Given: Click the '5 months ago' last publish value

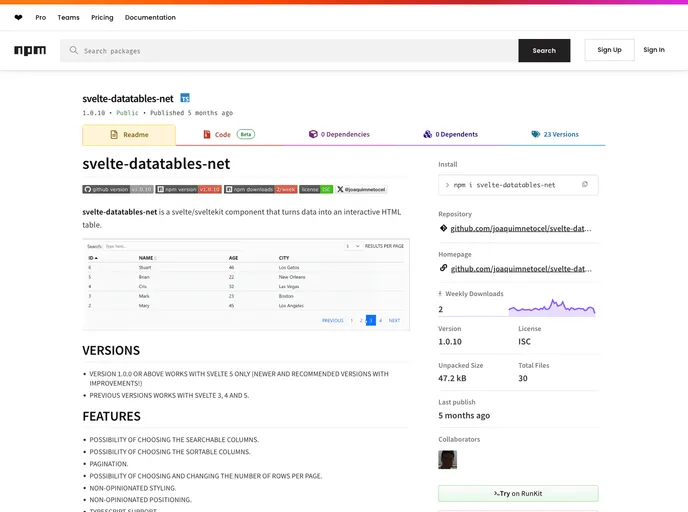Looking at the screenshot, I should [x=464, y=415].
